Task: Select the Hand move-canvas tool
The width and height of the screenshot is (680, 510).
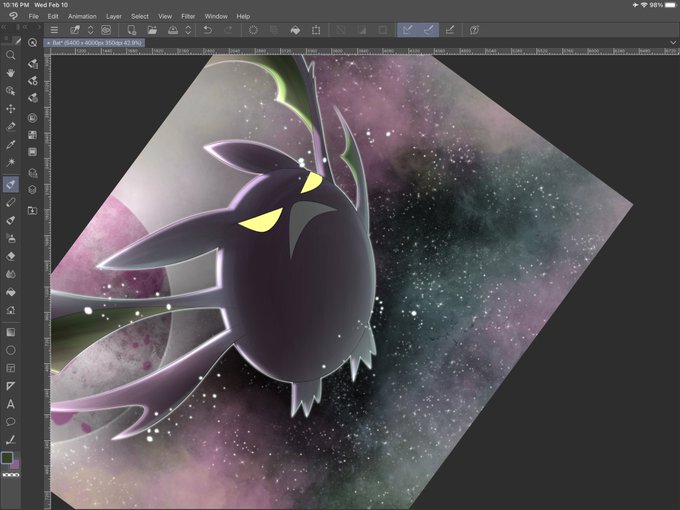Action: (10, 73)
